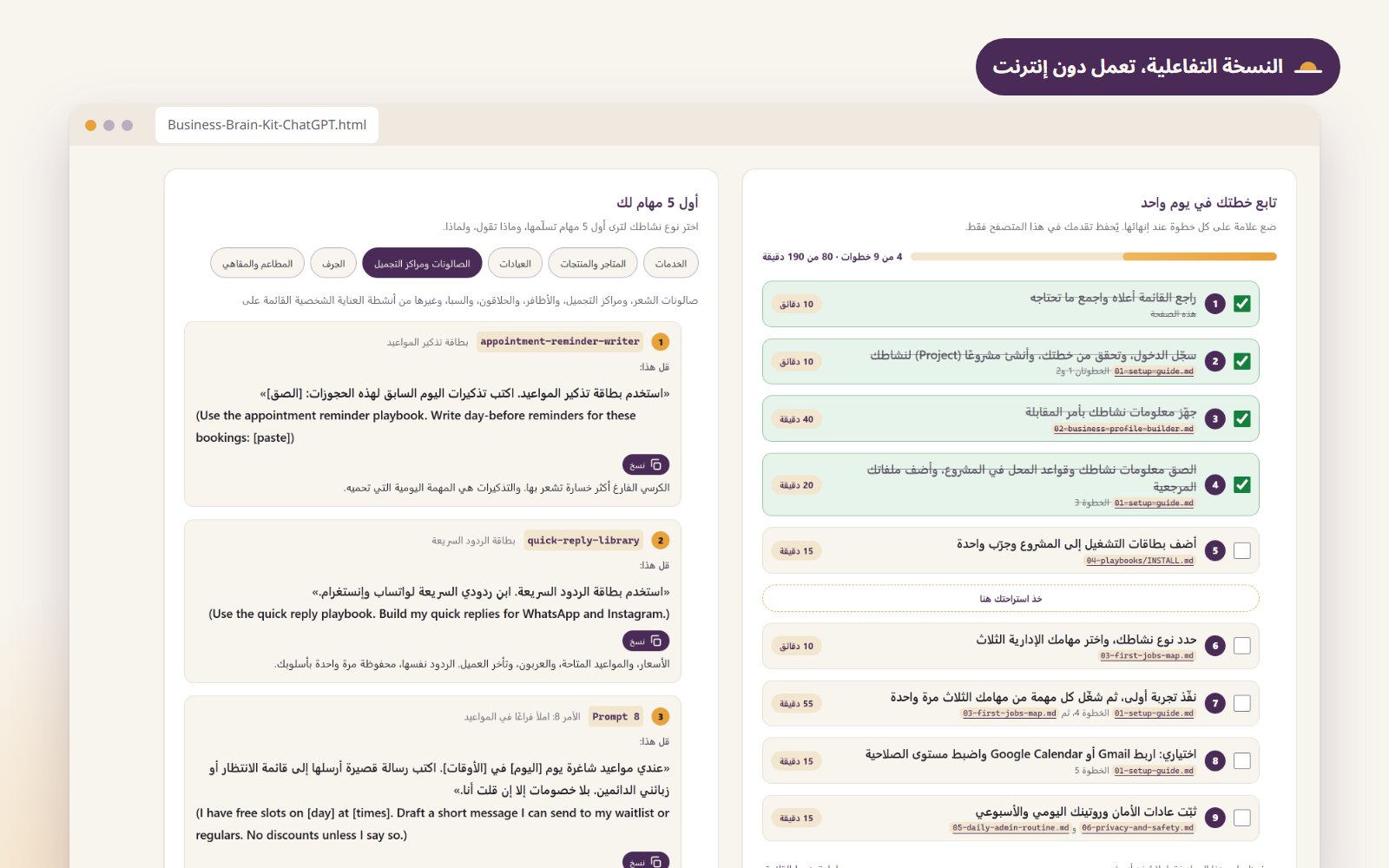Click the 4 من 9 خطوات progress text
Viewport: 1389px width, 868px height.
(x=833, y=257)
